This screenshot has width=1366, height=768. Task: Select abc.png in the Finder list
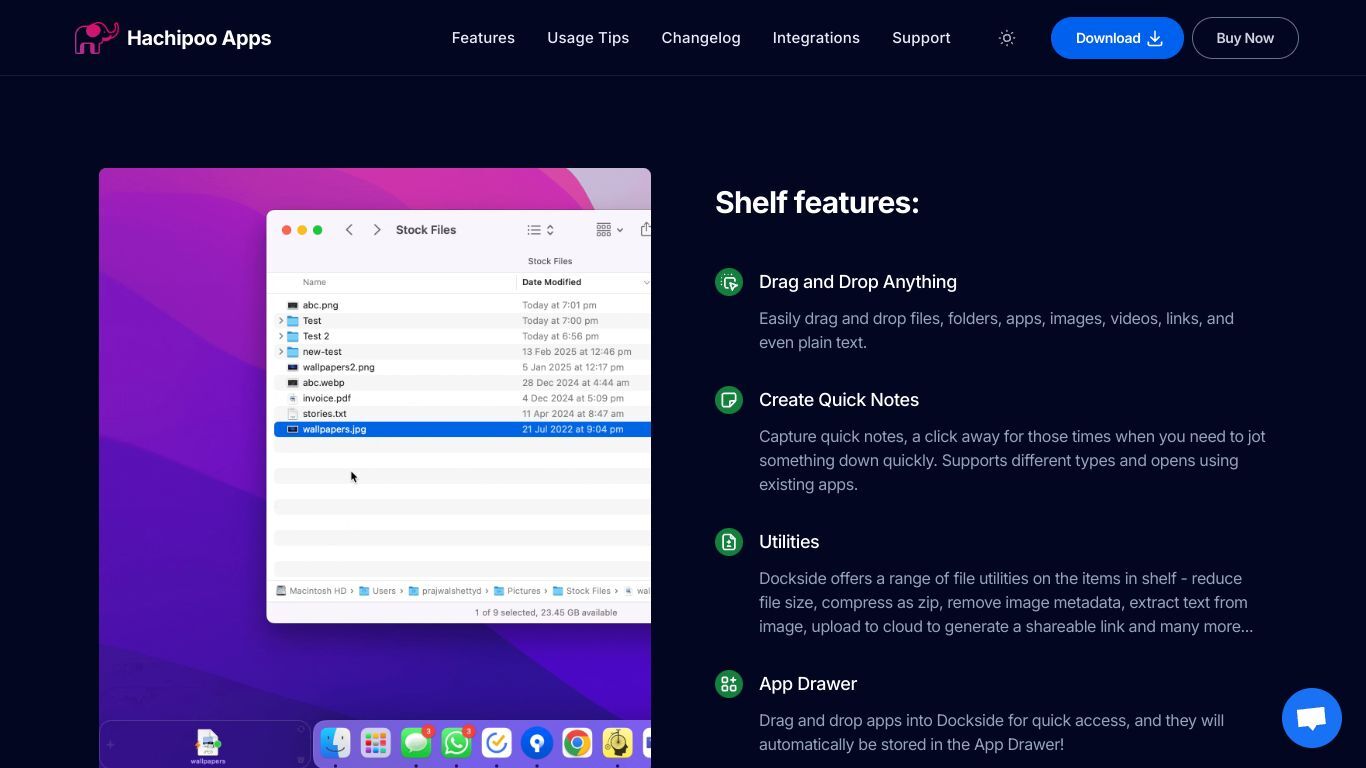pyautogui.click(x=320, y=305)
